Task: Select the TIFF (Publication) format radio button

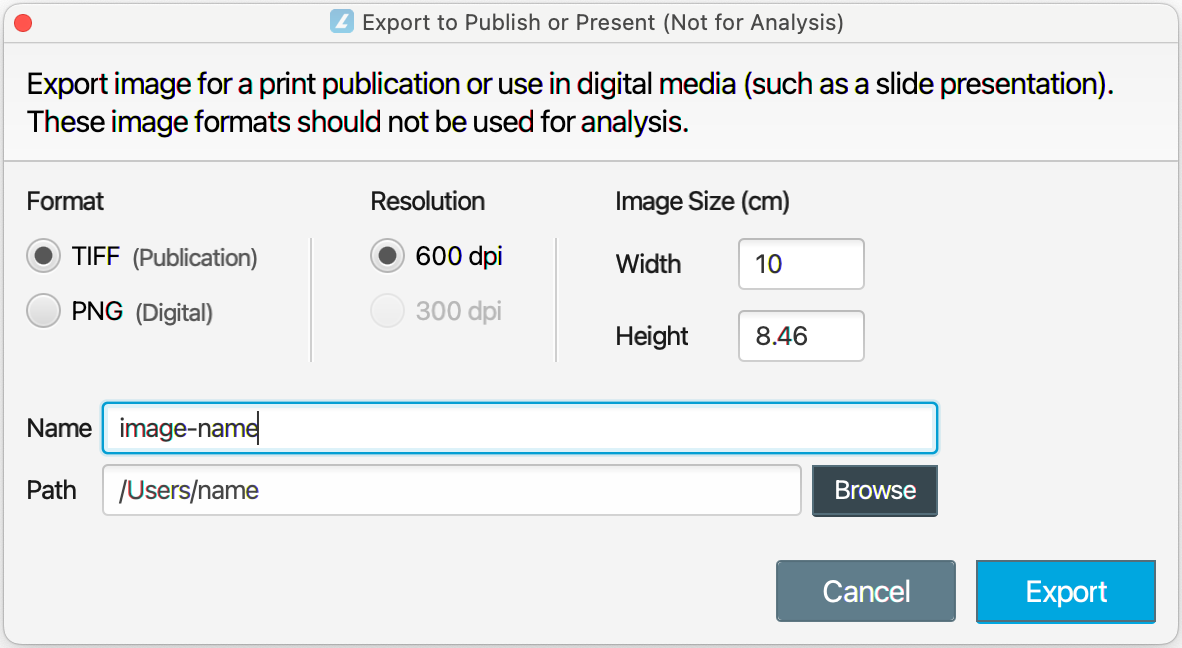Action: click(44, 258)
